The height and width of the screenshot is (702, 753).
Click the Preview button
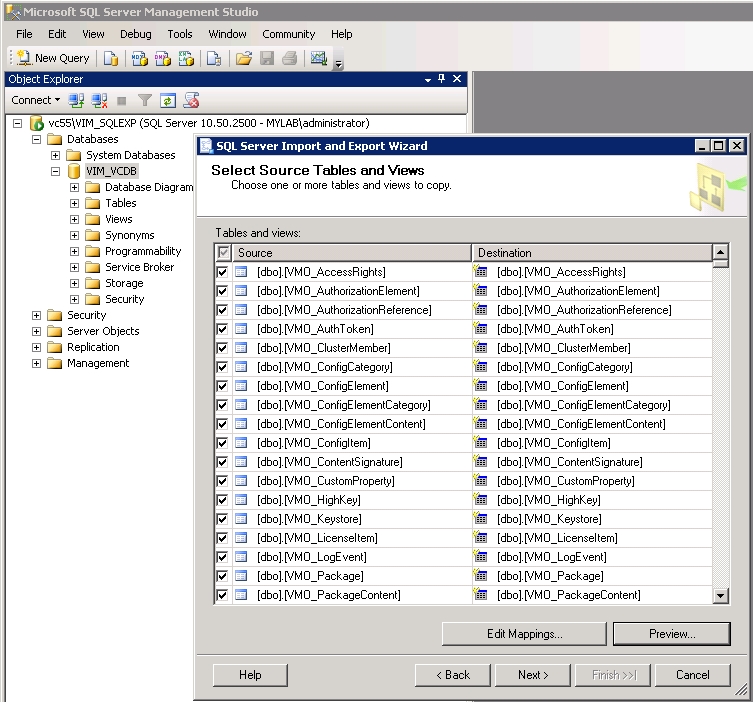(672, 634)
